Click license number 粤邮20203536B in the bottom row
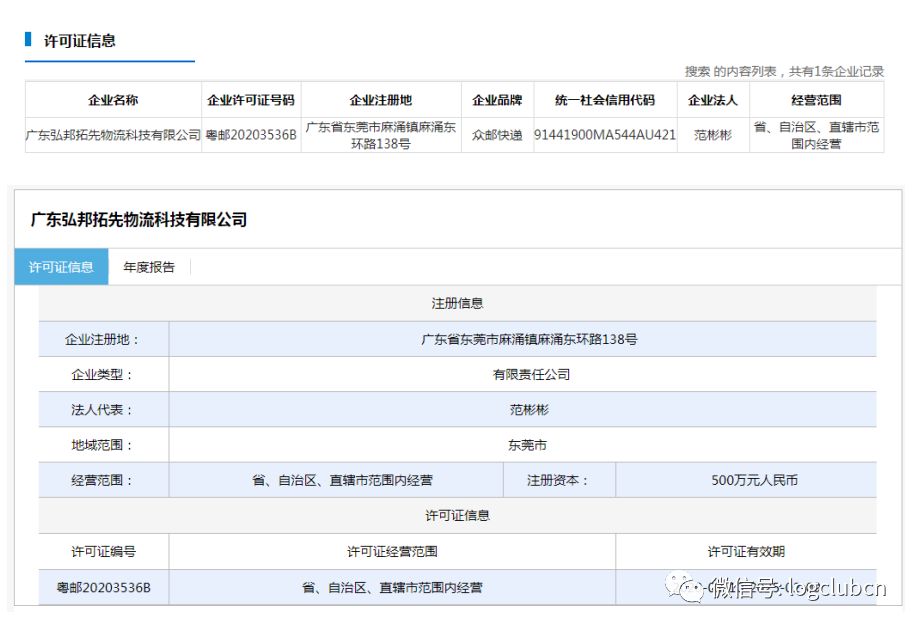 click(103, 587)
